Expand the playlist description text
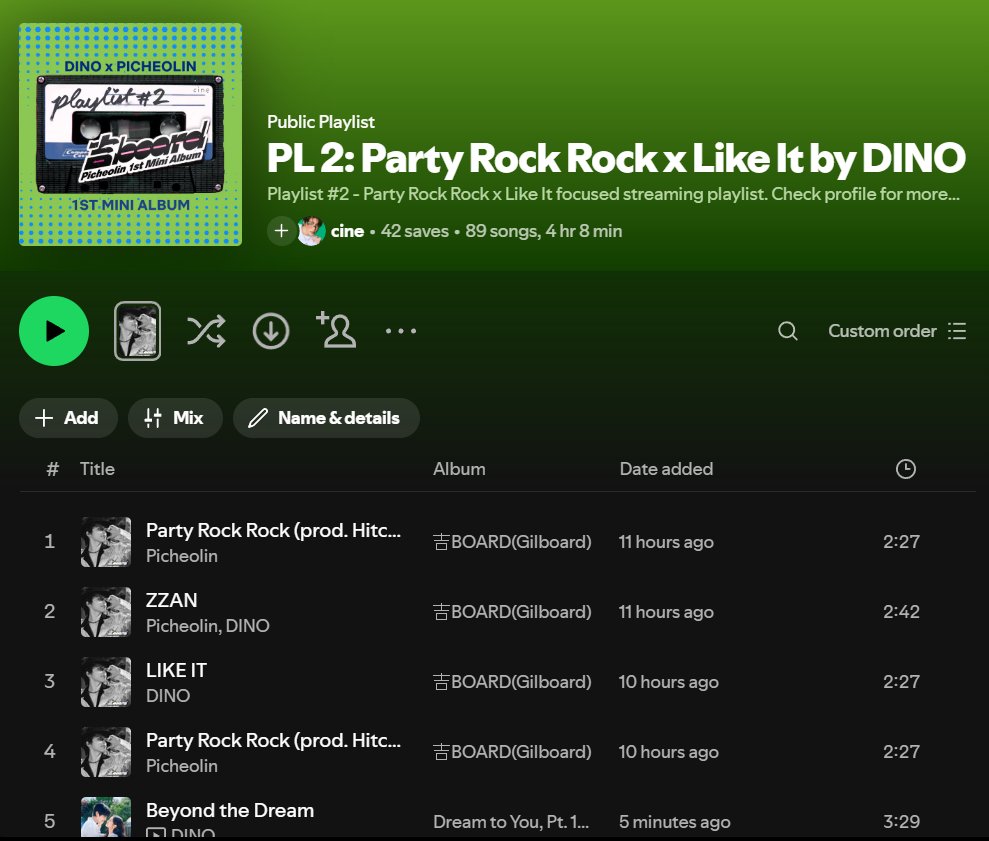The width and height of the screenshot is (989, 841). (x=613, y=194)
